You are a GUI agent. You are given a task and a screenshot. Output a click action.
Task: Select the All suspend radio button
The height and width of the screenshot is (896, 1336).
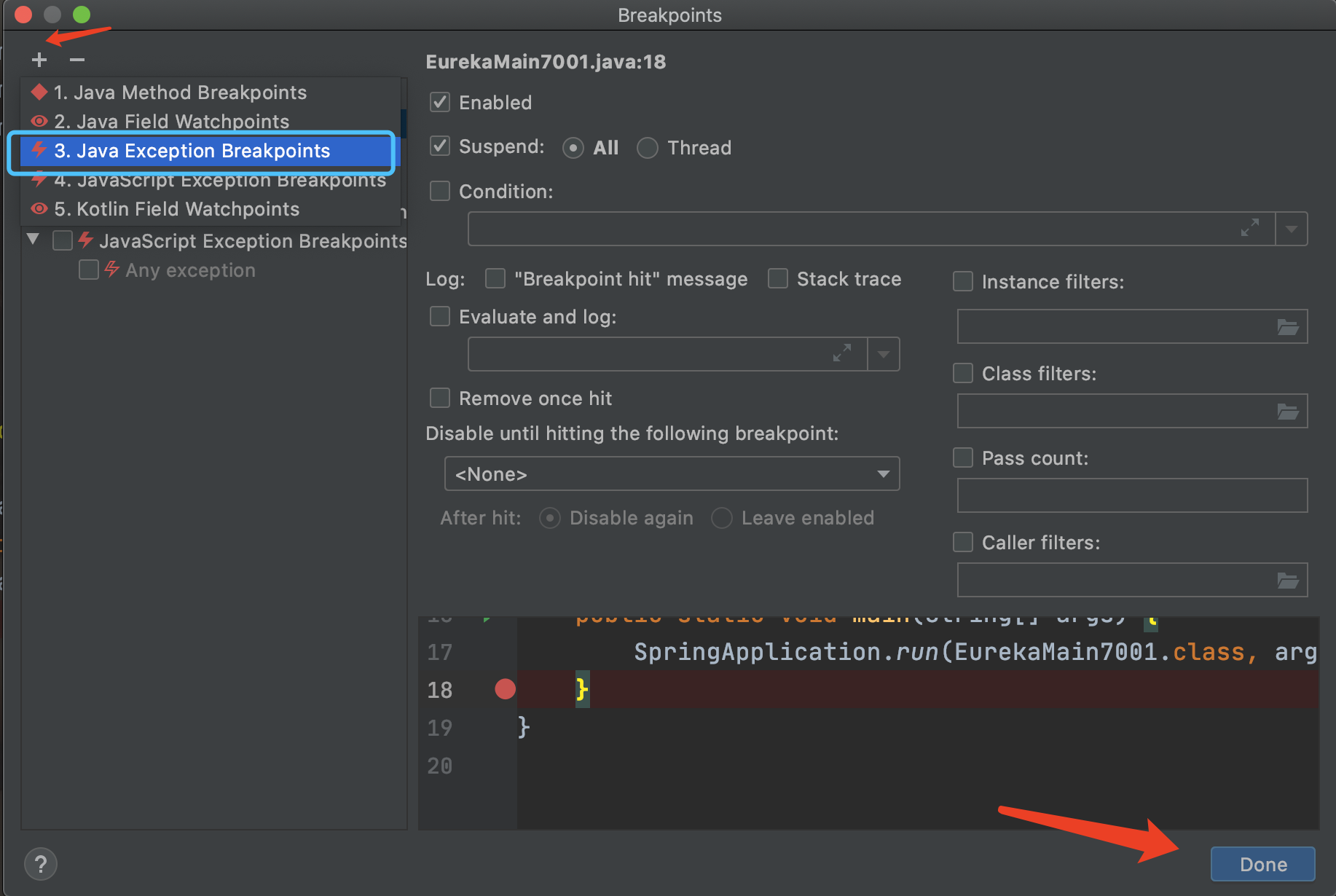[x=573, y=148]
